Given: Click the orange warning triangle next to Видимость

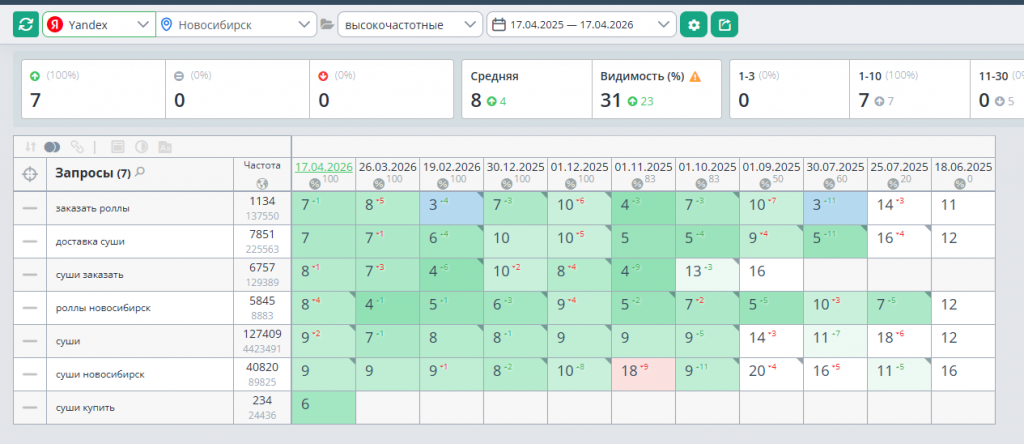Looking at the screenshot, I should (695, 76).
